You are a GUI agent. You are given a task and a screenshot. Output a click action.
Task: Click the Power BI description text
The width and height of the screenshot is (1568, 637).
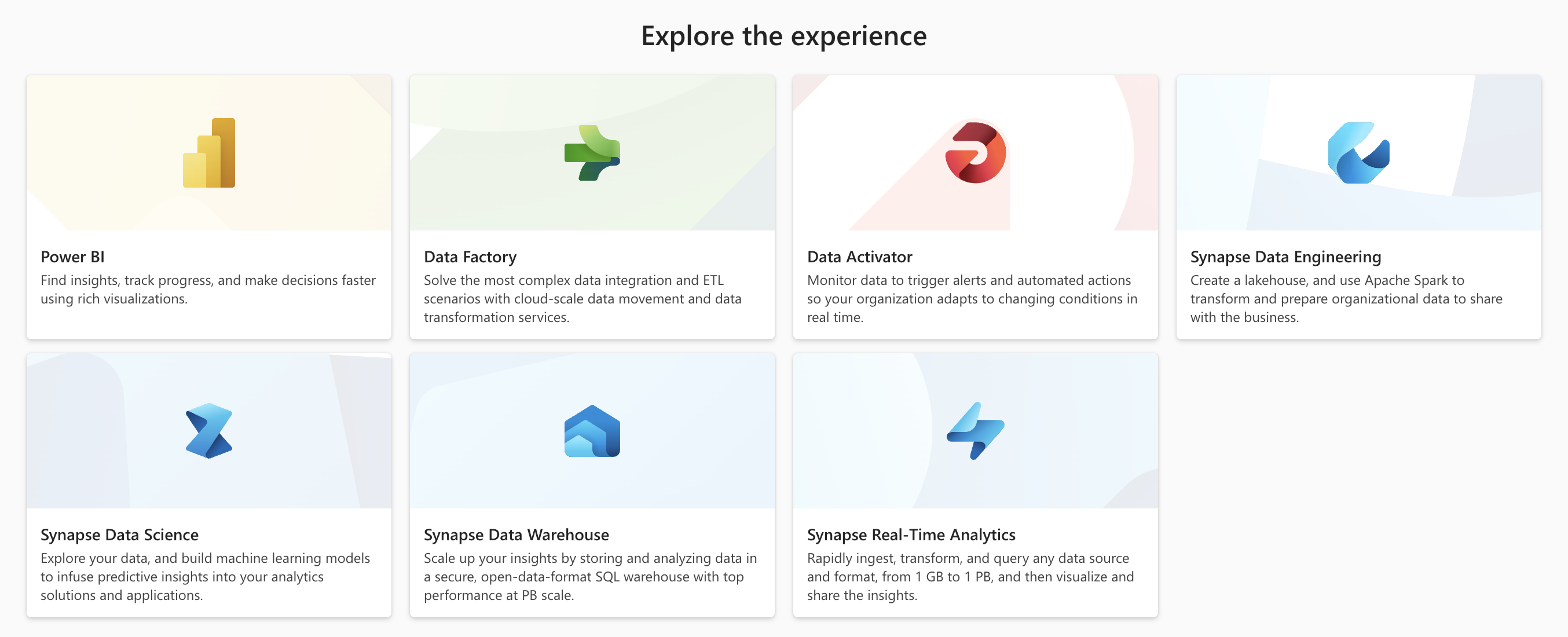[x=207, y=290]
